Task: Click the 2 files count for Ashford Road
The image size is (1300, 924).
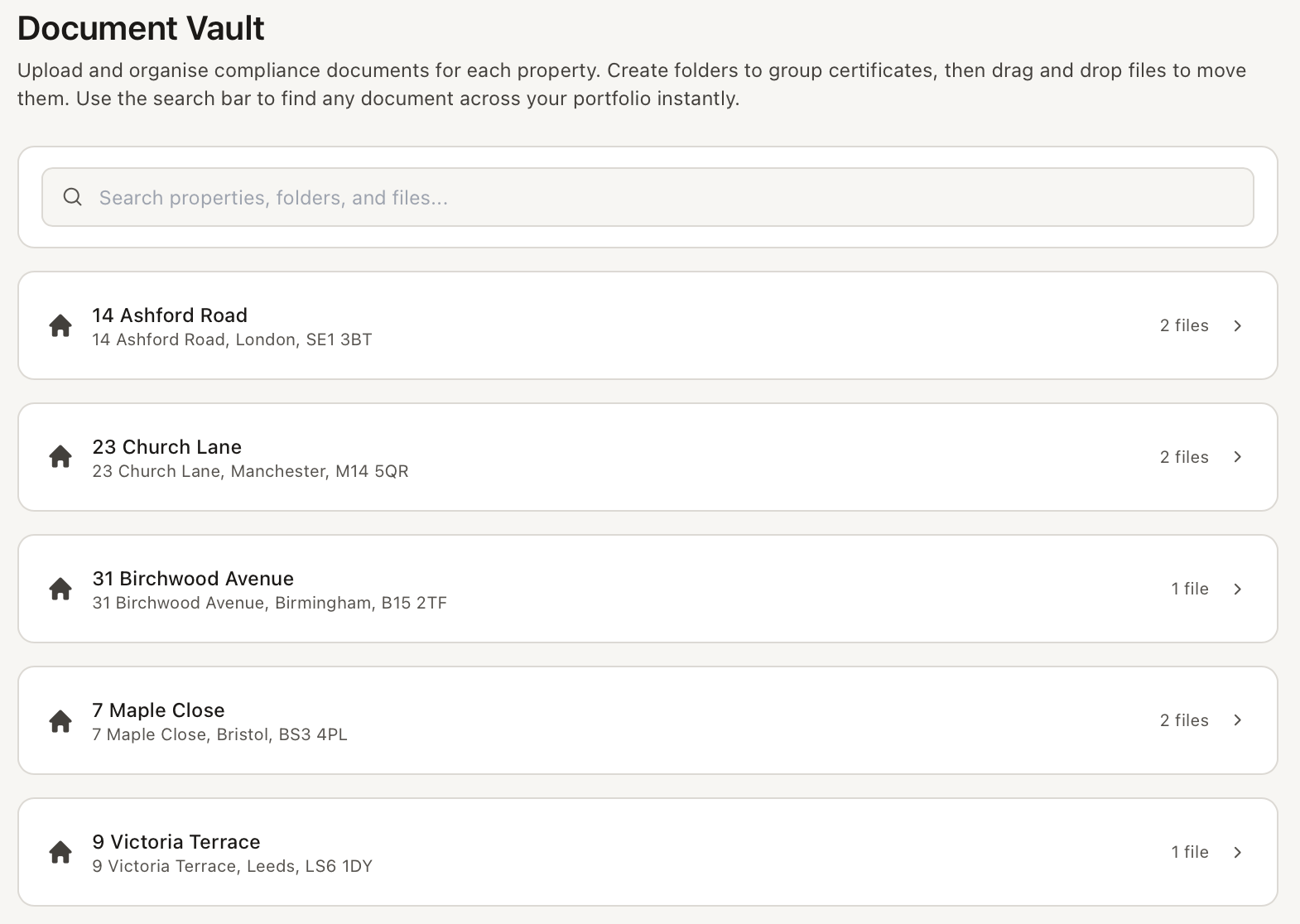Action: 1184,325
